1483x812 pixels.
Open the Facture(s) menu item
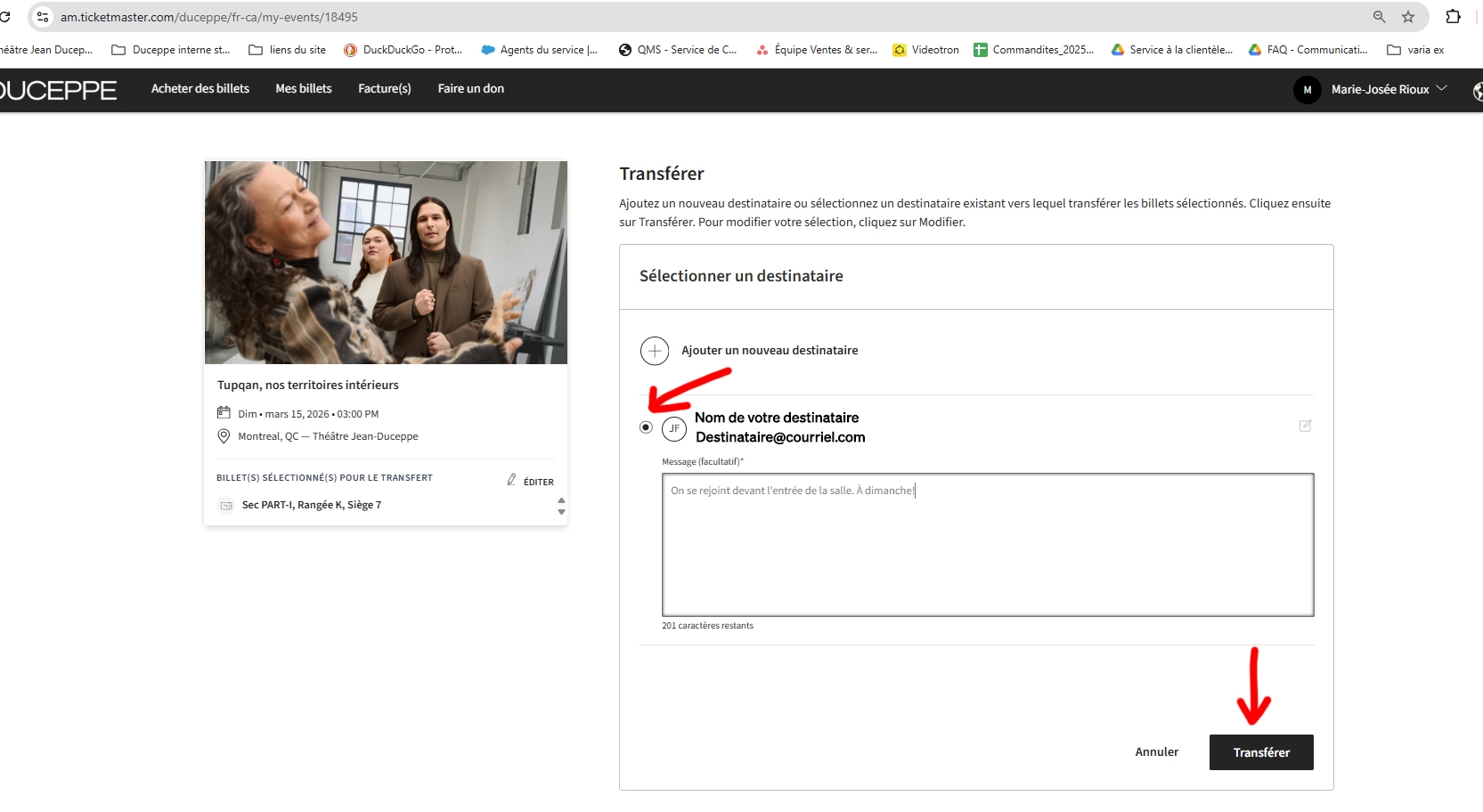point(384,89)
